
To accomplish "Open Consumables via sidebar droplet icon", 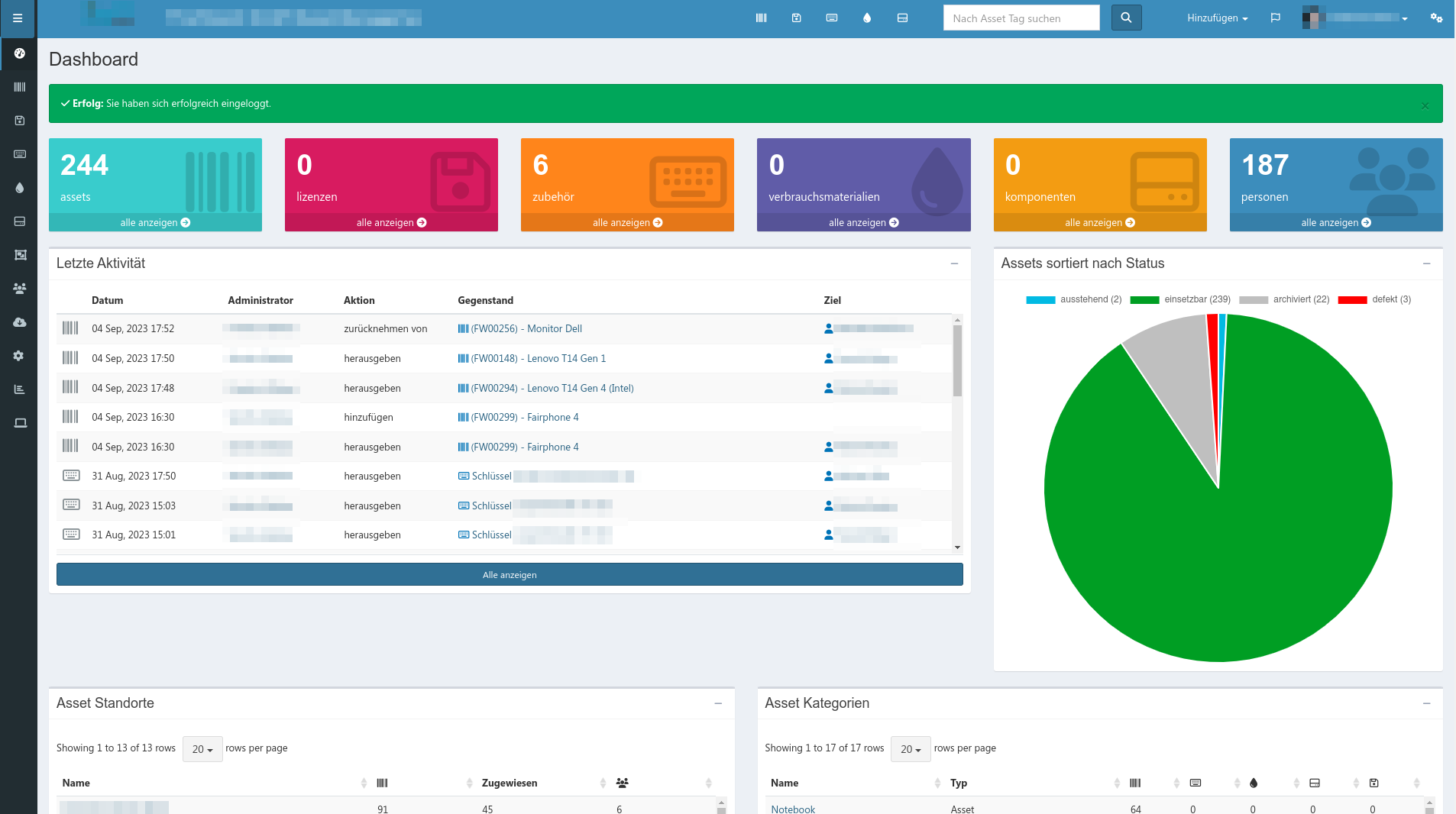I will [x=20, y=188].
